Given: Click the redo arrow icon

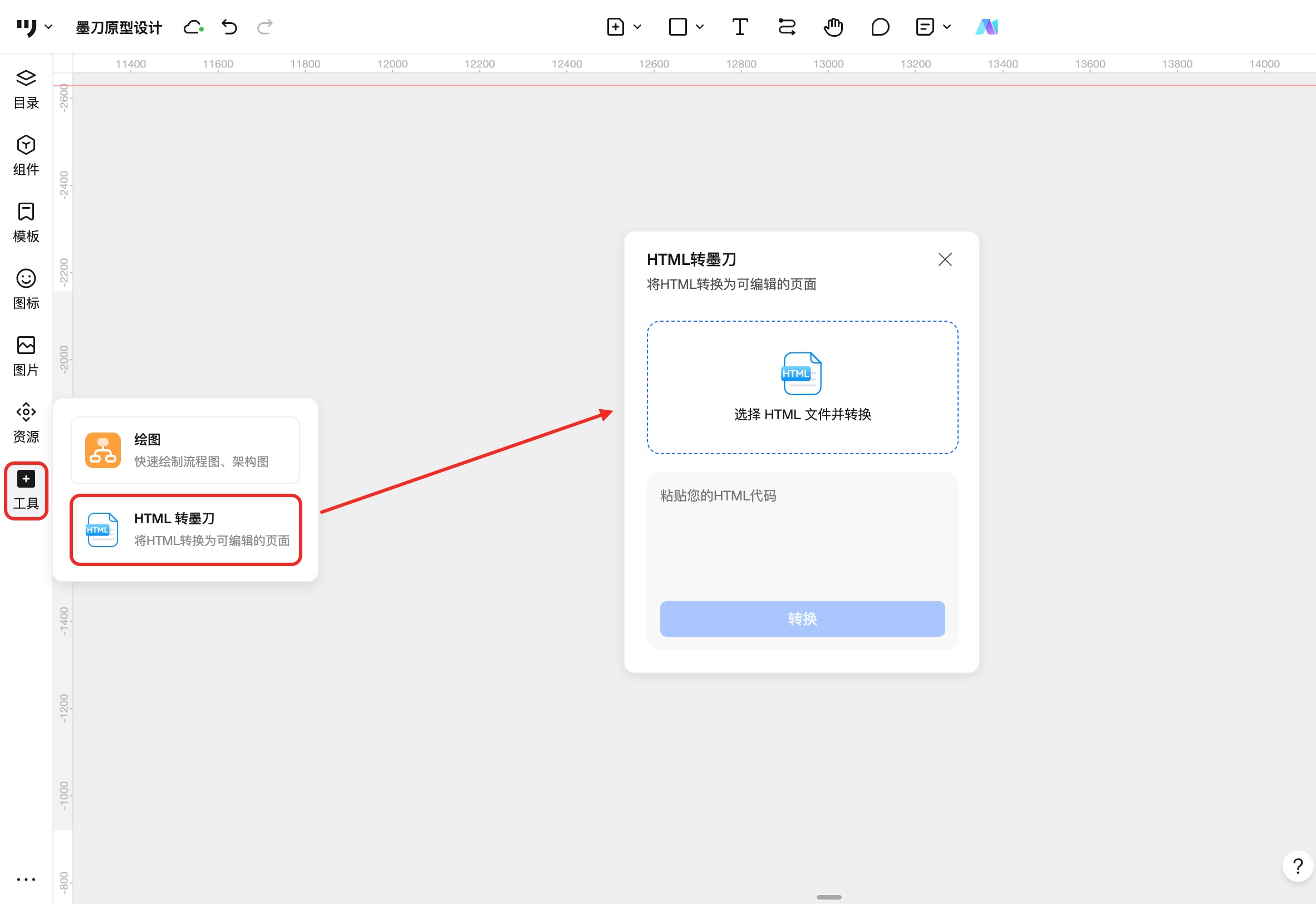Looking at the screenshot, I should pyautogui.click(x=264, y=27).
